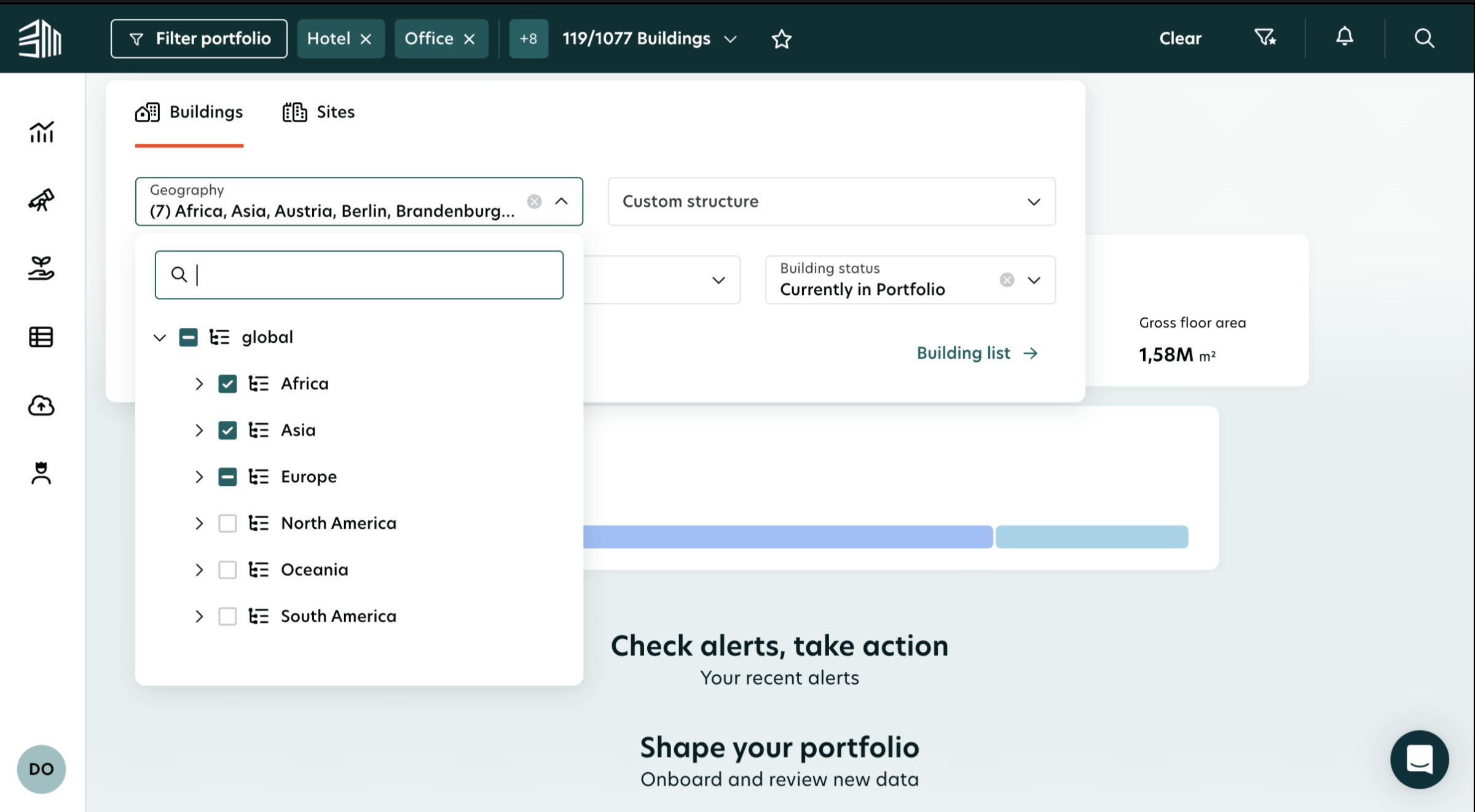Image resolution: width=1475 pixels, height=812 pixels.
Task: Click the geography search input field
Action: [359, 275]
